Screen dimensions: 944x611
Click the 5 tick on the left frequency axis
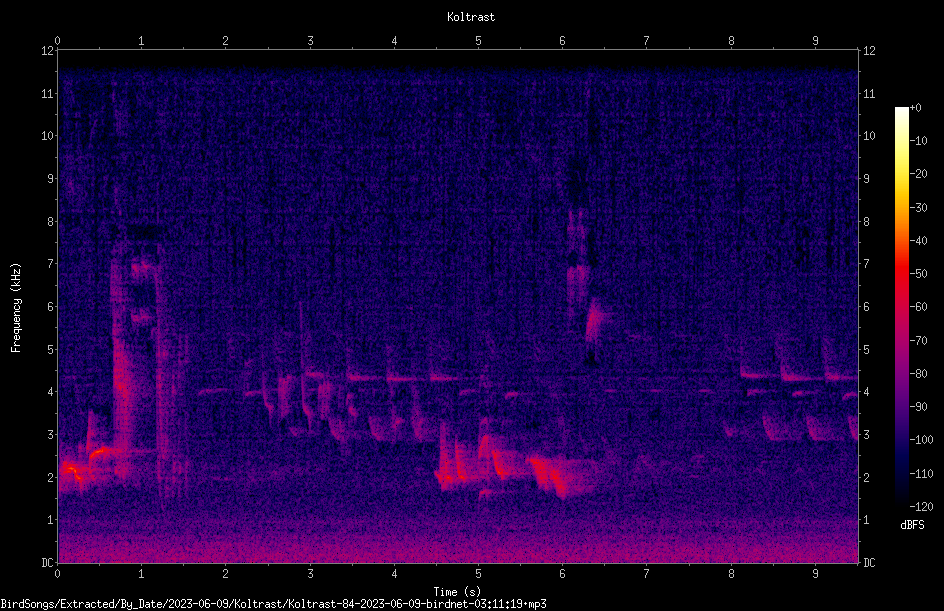50,349
